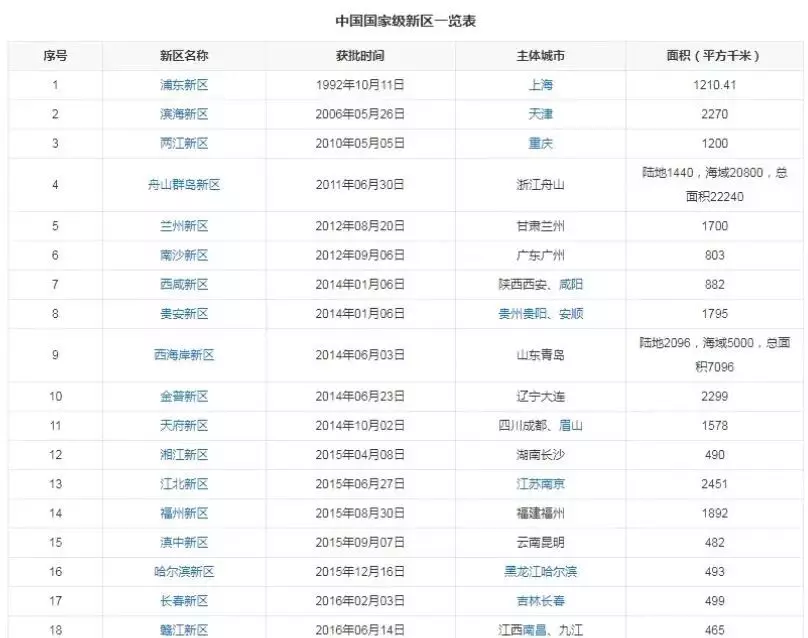808x638 pixels.
Task: Select the city cell 广东广州
Action: (x=541, y=256)
